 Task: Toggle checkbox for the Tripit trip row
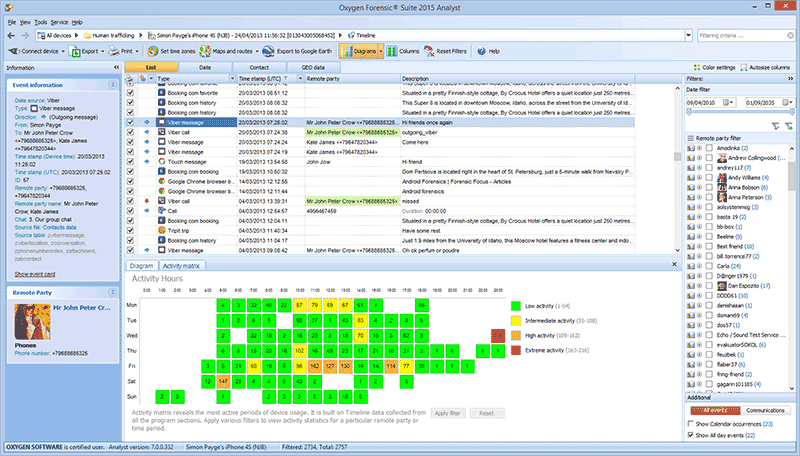click(131, 231)
